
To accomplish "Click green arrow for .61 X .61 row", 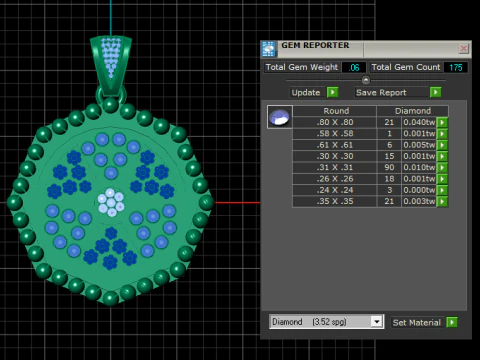I will pos(442,145).
